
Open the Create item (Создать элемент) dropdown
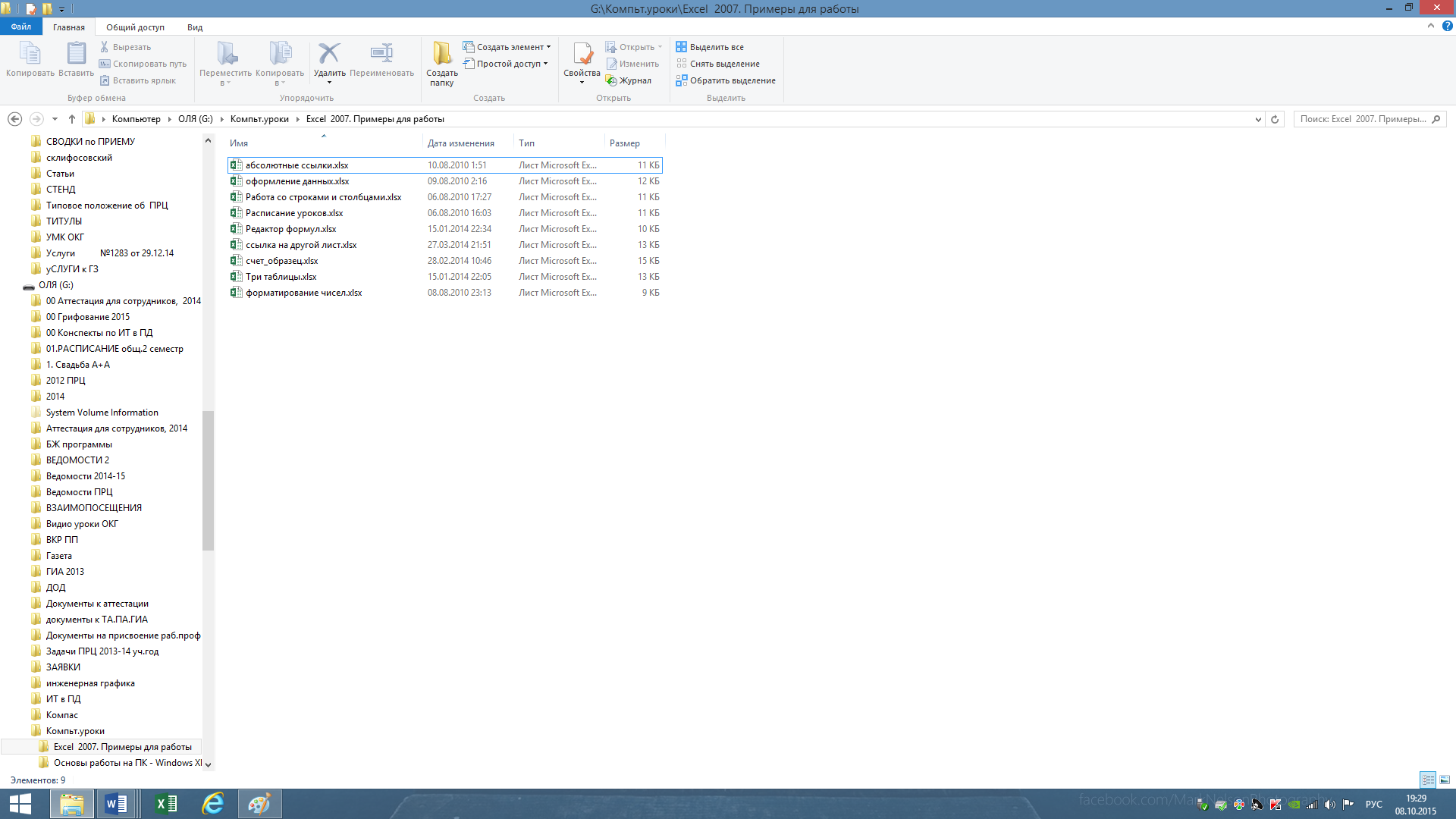[x=507, y=47]
